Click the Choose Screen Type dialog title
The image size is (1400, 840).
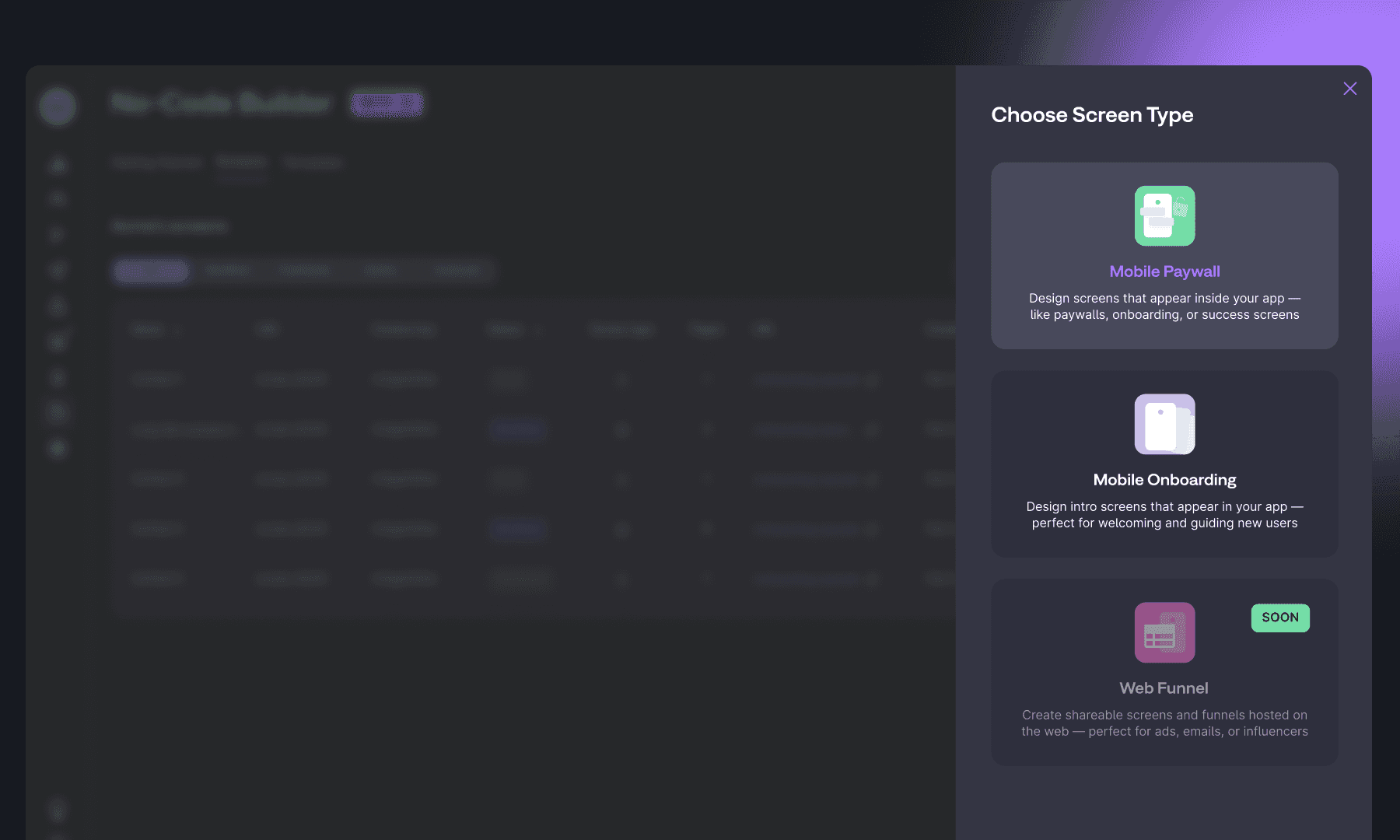[1092, 115]
